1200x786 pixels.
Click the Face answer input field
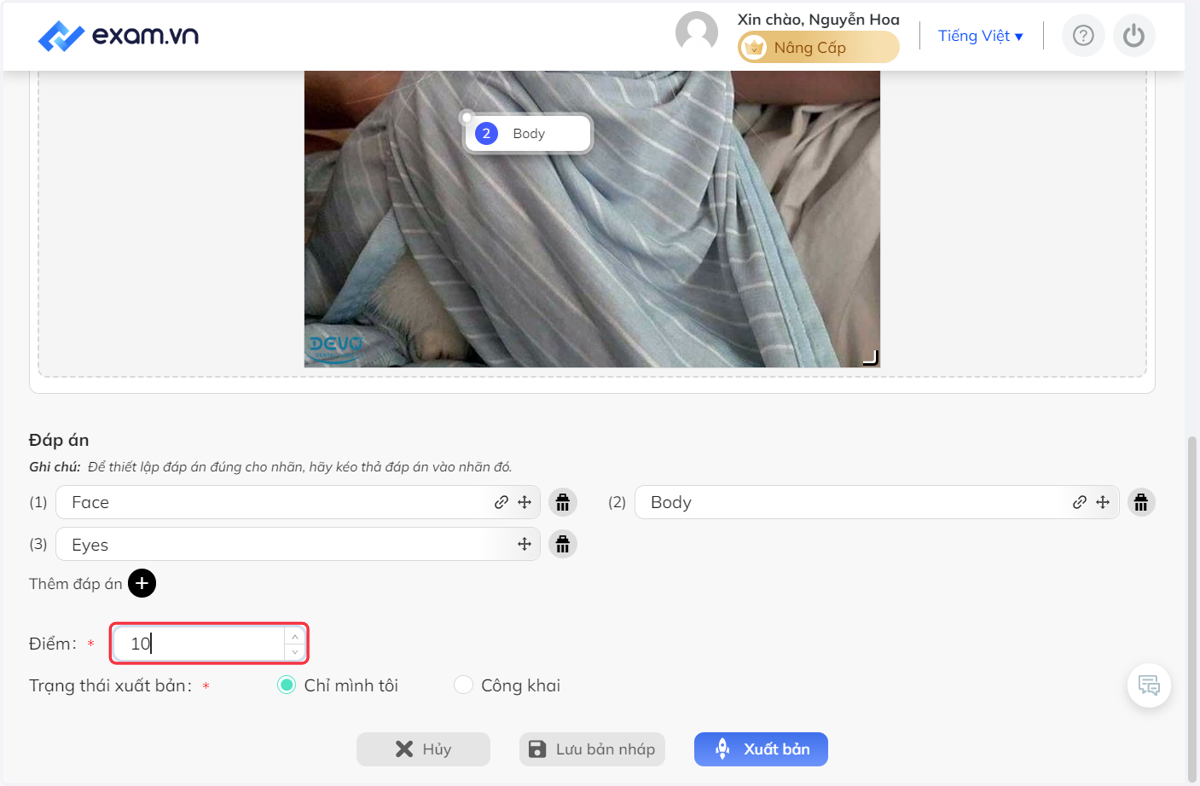(297, 502)
